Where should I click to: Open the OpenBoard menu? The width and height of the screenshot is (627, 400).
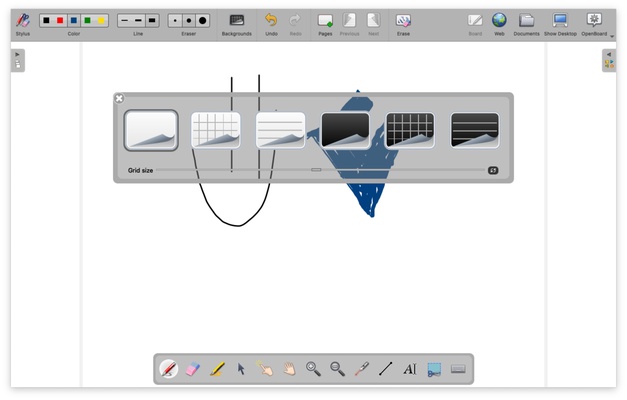(595, 24)
